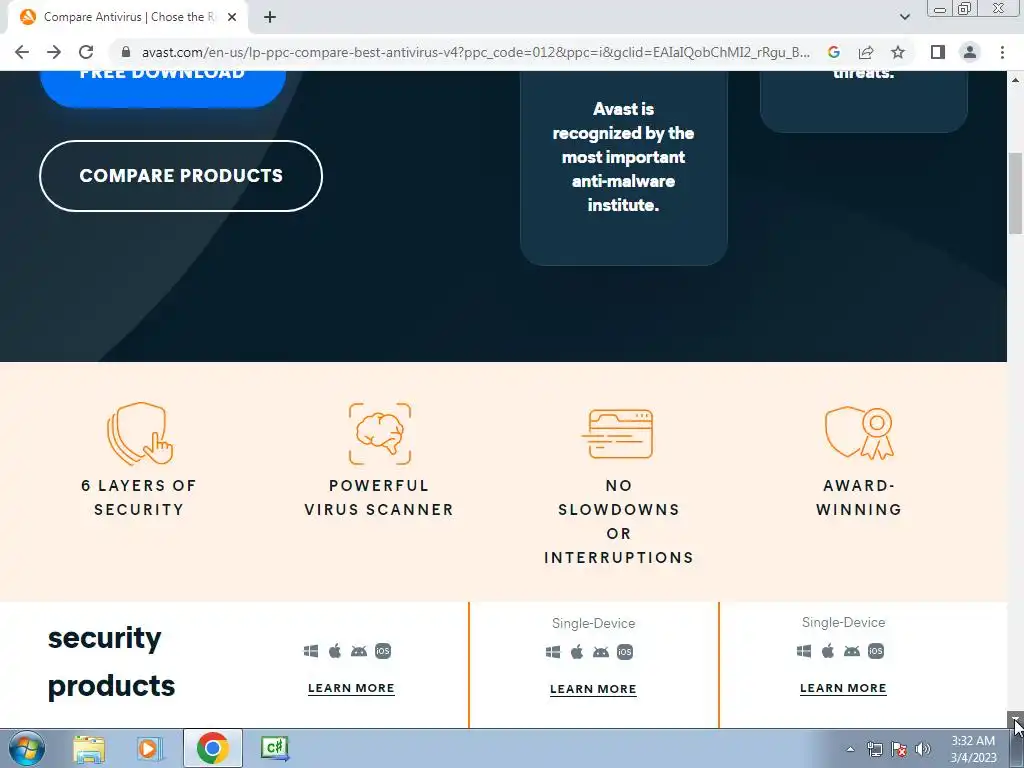
Task: Click the Compare Products button
Action: click(181, 176)
